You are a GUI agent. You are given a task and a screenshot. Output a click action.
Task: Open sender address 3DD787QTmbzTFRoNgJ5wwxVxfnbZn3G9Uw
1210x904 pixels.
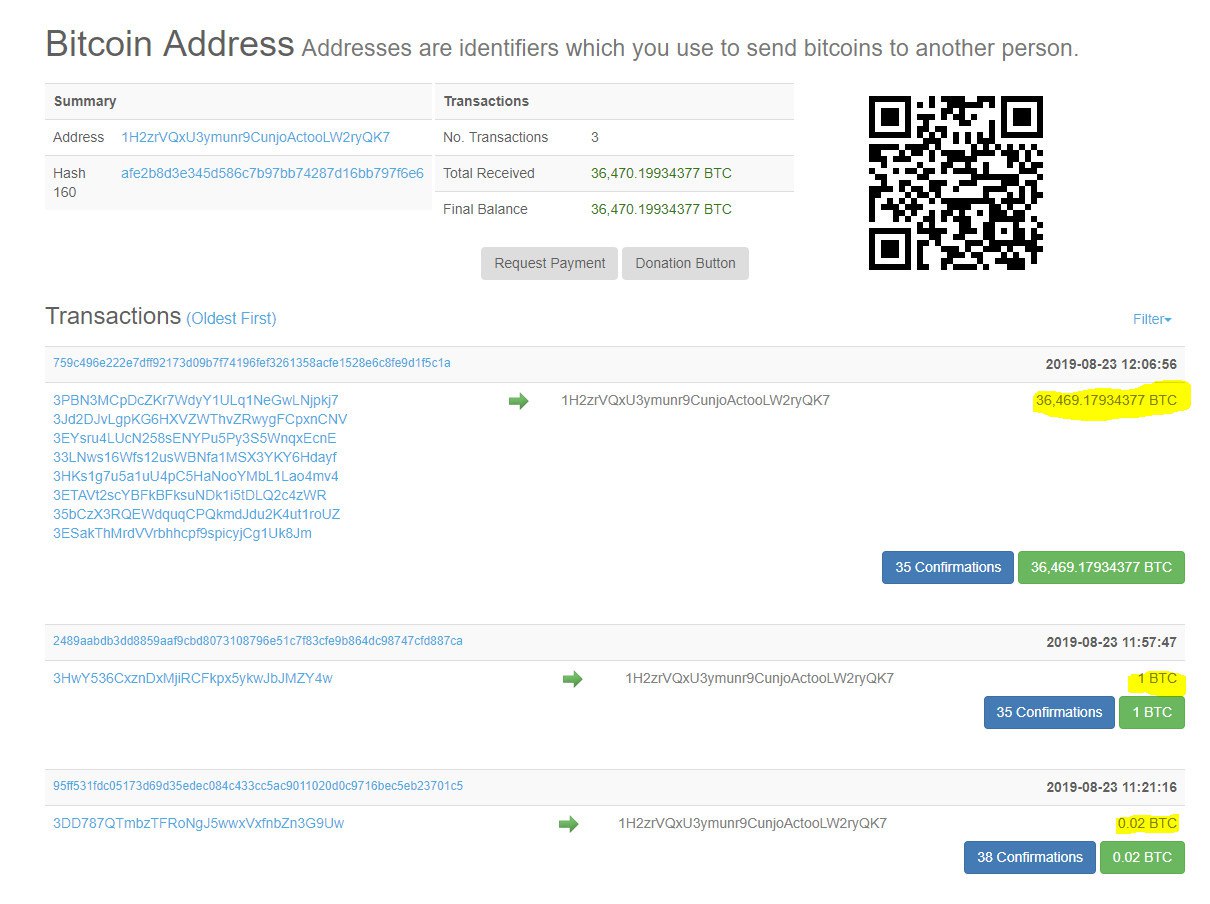tap(199, 823)
